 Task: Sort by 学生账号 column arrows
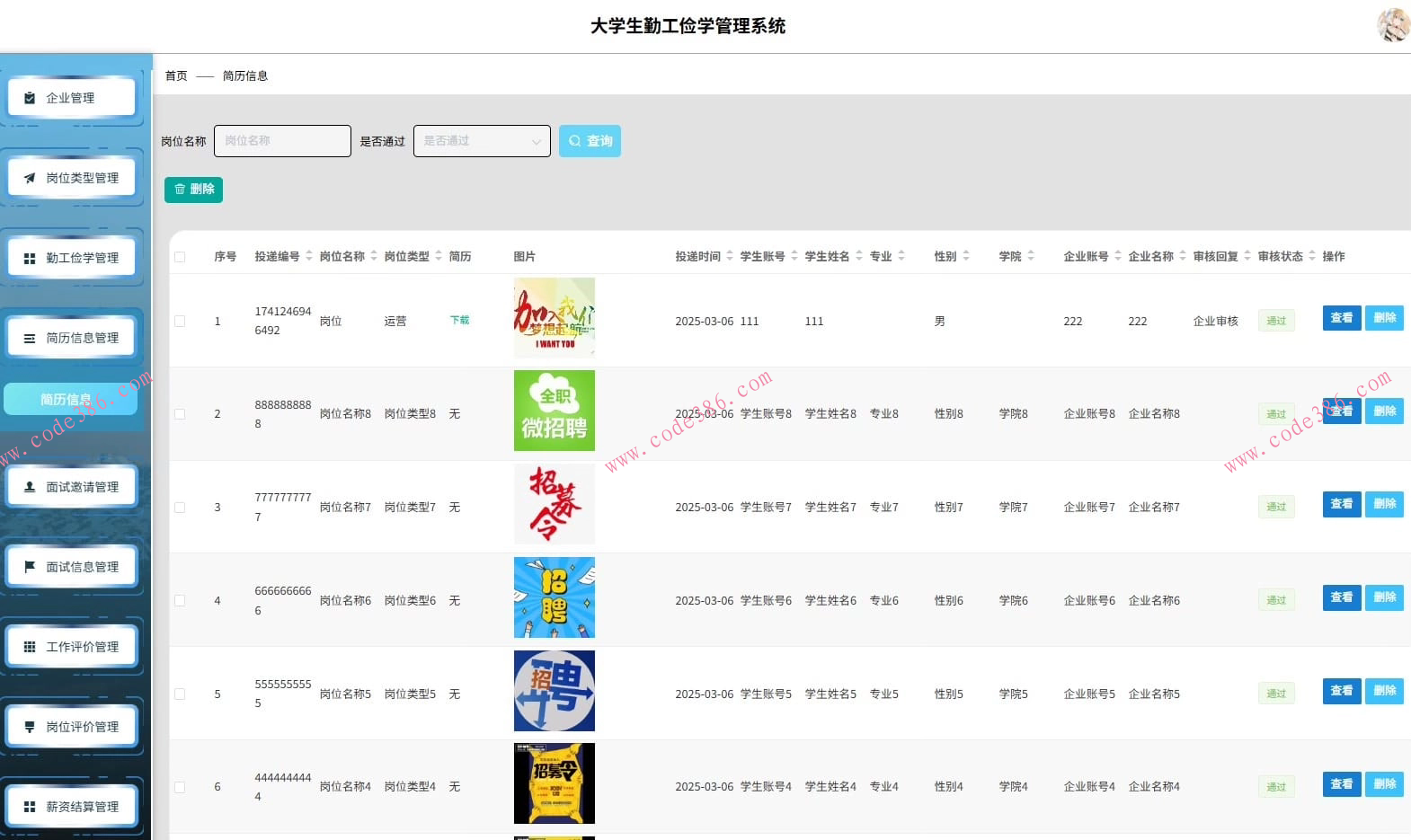pyautogui.click(x=794, y=256)
